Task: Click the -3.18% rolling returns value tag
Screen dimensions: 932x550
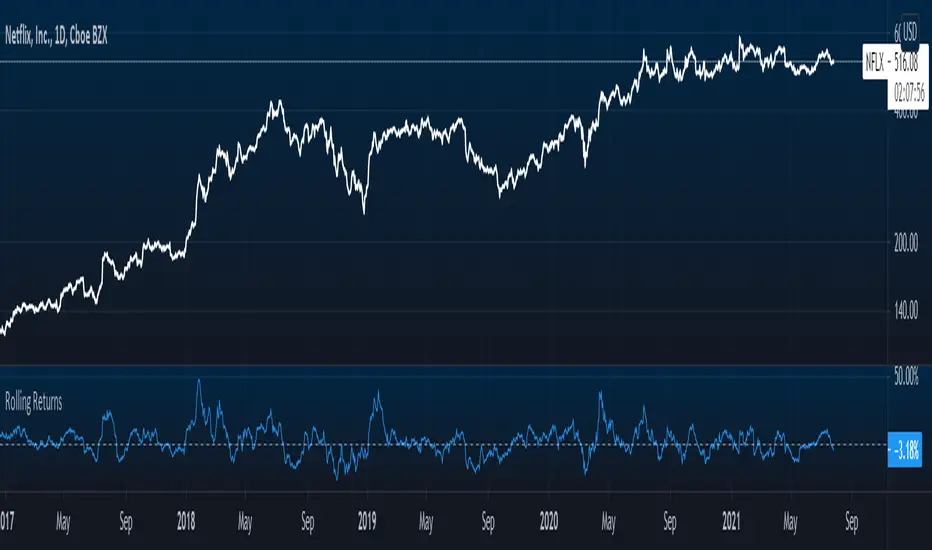Action: tap(905, 450)
